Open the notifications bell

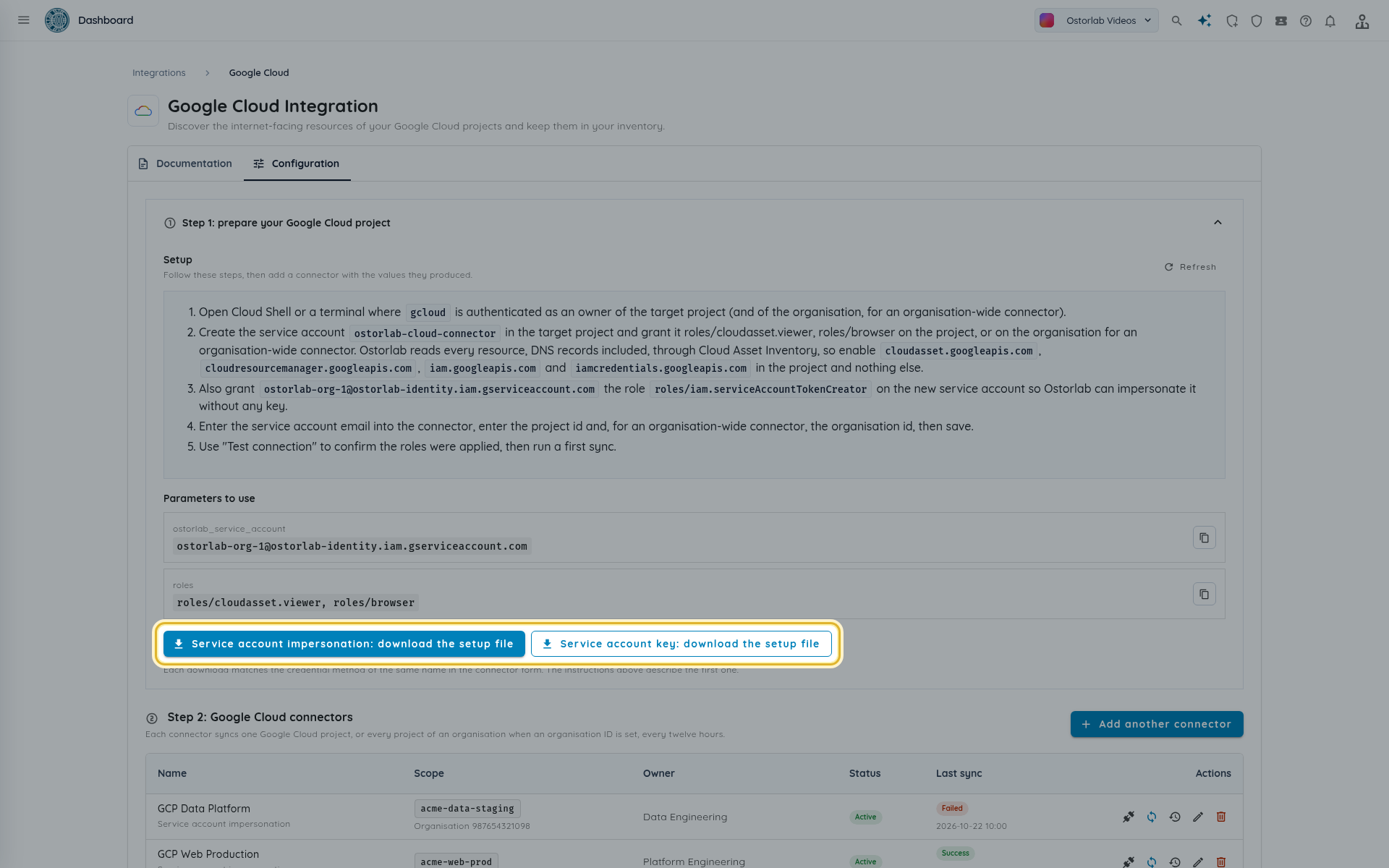pyautogui.click(x=1330, y=21)
